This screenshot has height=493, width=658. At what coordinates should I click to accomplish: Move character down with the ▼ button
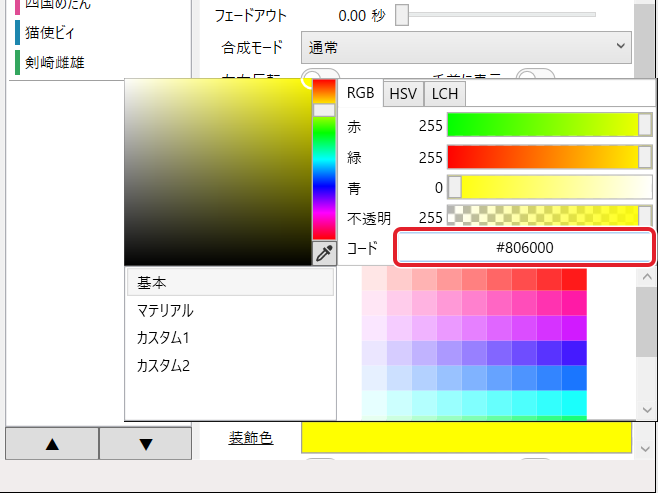[x=146, y=443]
